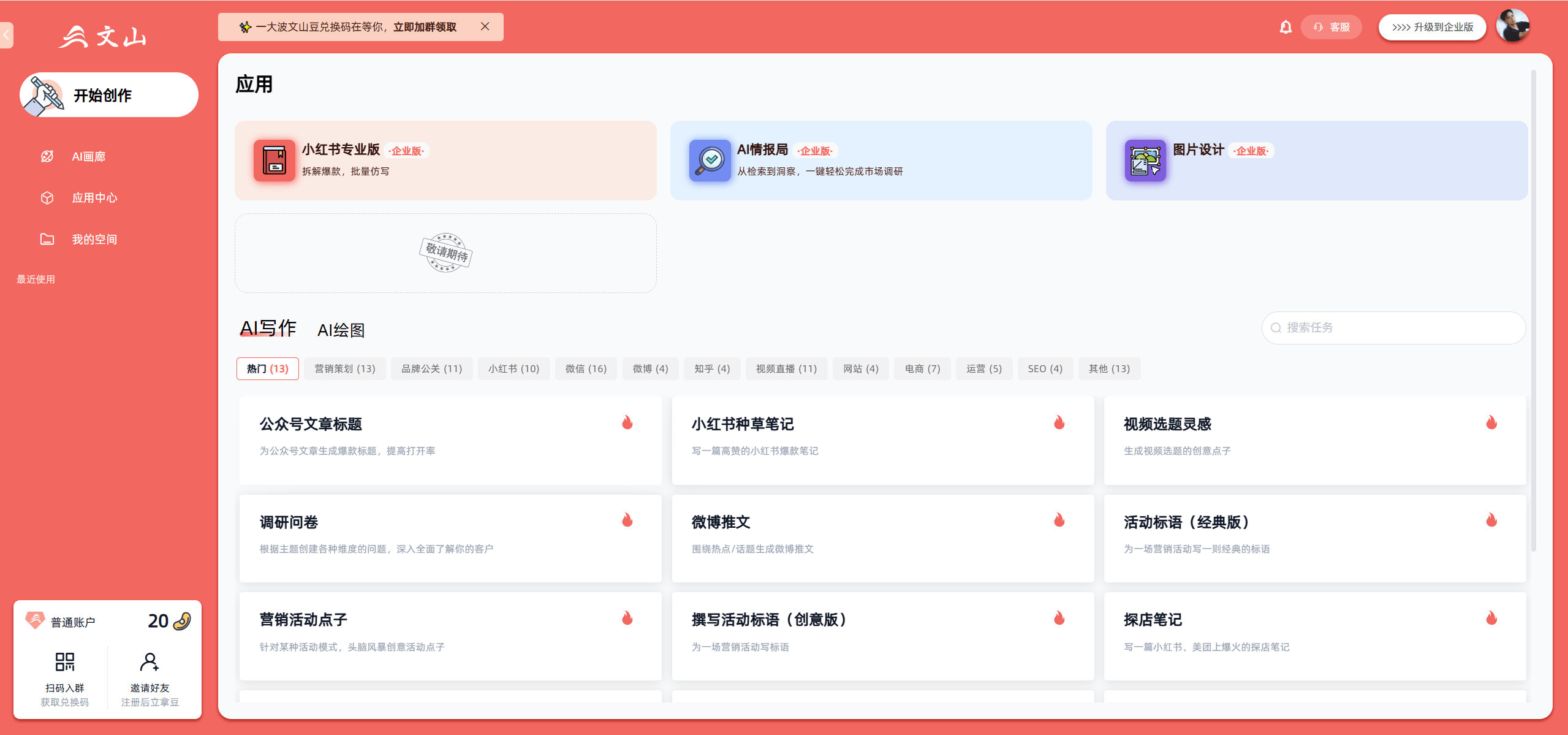Viewport: 1568px width, 735px height.
Task: Open the 小红书专业版 app card
Action: tap(445, 160)
